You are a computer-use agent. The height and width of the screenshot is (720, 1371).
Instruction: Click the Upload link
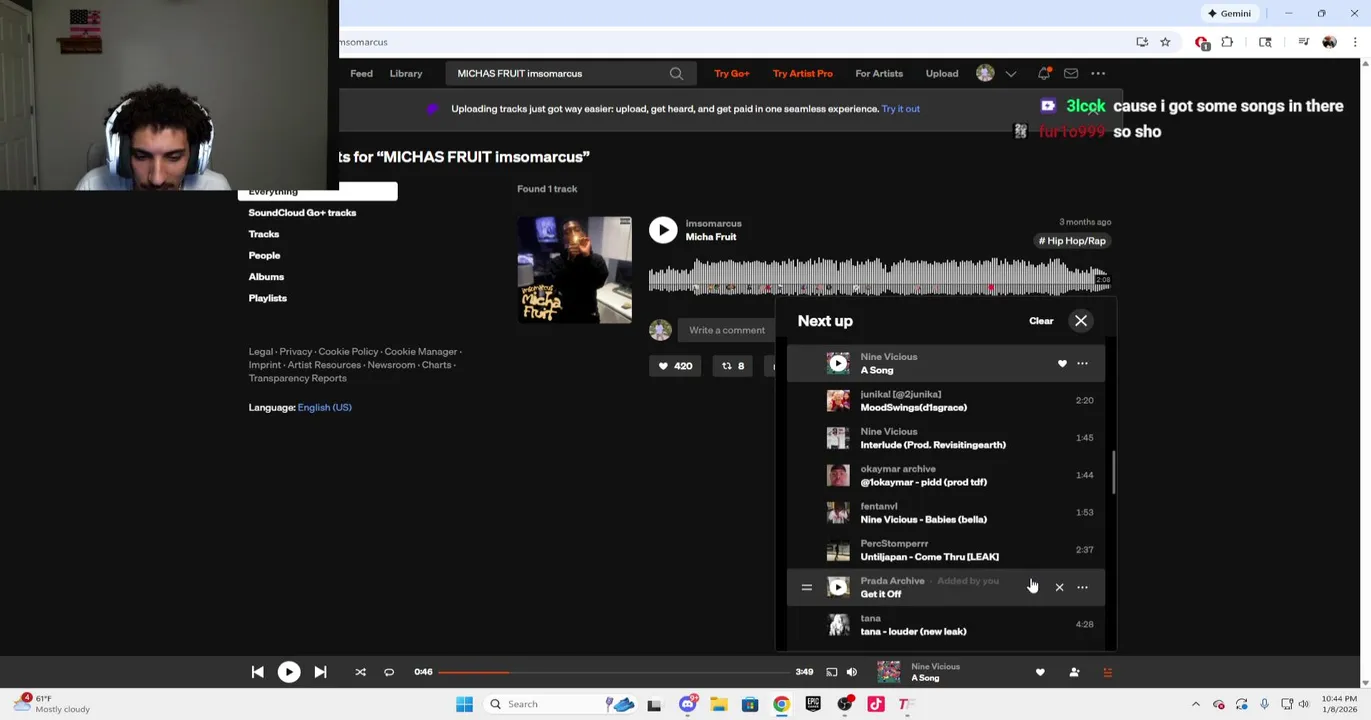(942, 73)
